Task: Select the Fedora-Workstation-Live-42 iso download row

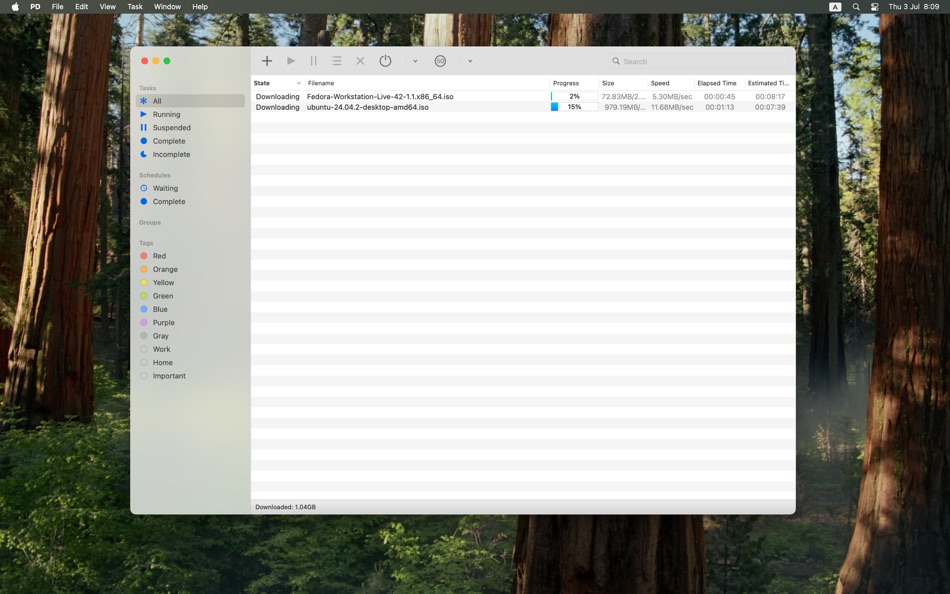Action: pos(523,96)
